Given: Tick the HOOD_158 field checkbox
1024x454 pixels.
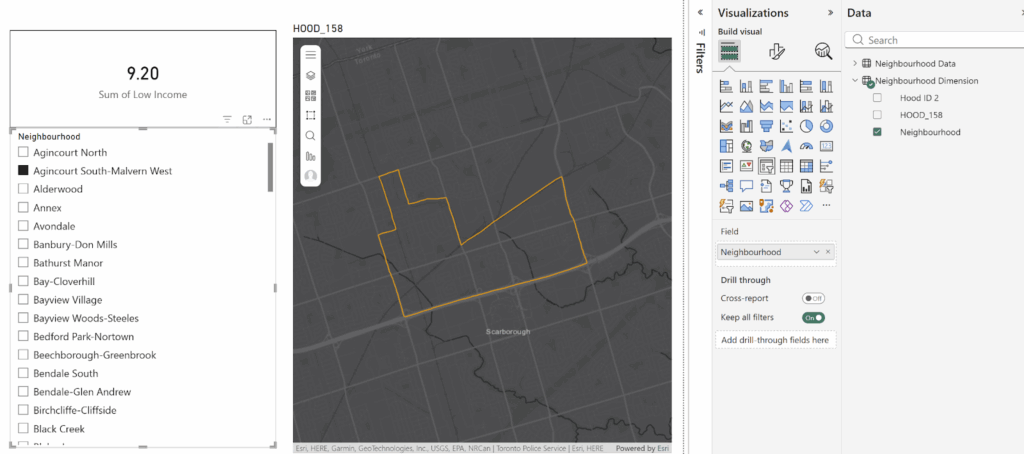Looking at the screenshot, I should pos(877,115).
